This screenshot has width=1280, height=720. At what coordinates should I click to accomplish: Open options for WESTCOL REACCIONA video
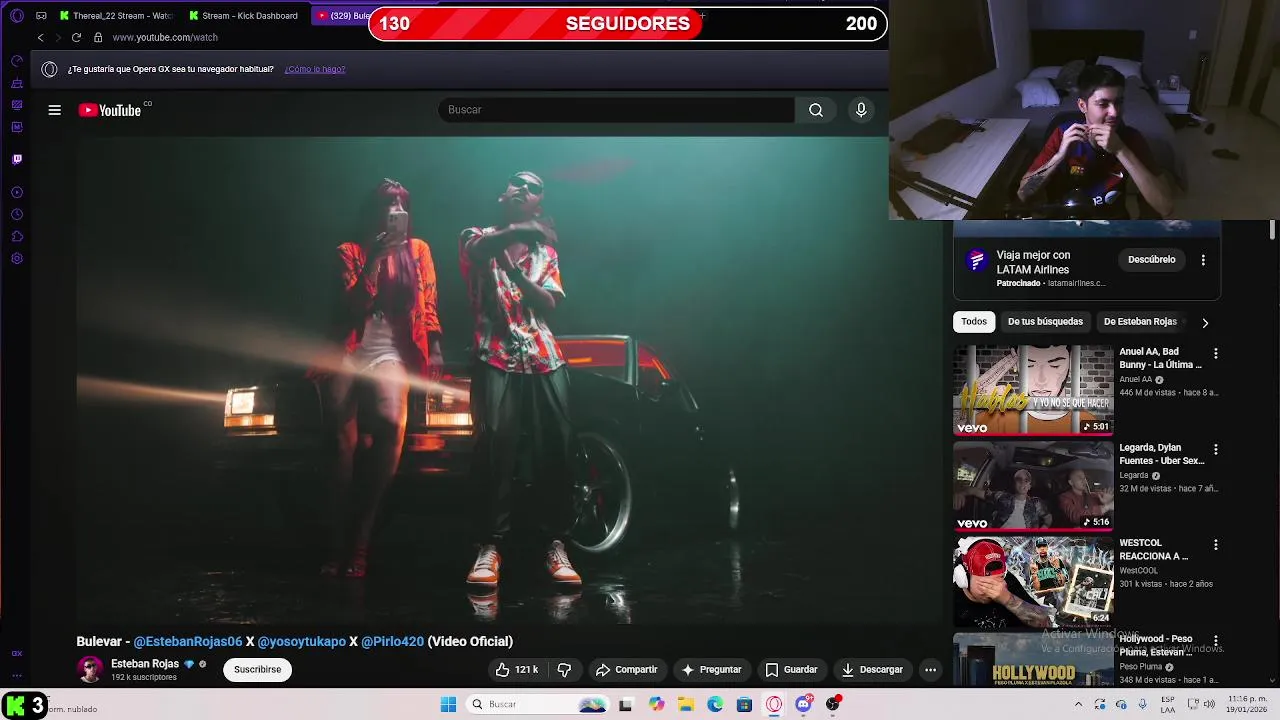coord(1216,545)
